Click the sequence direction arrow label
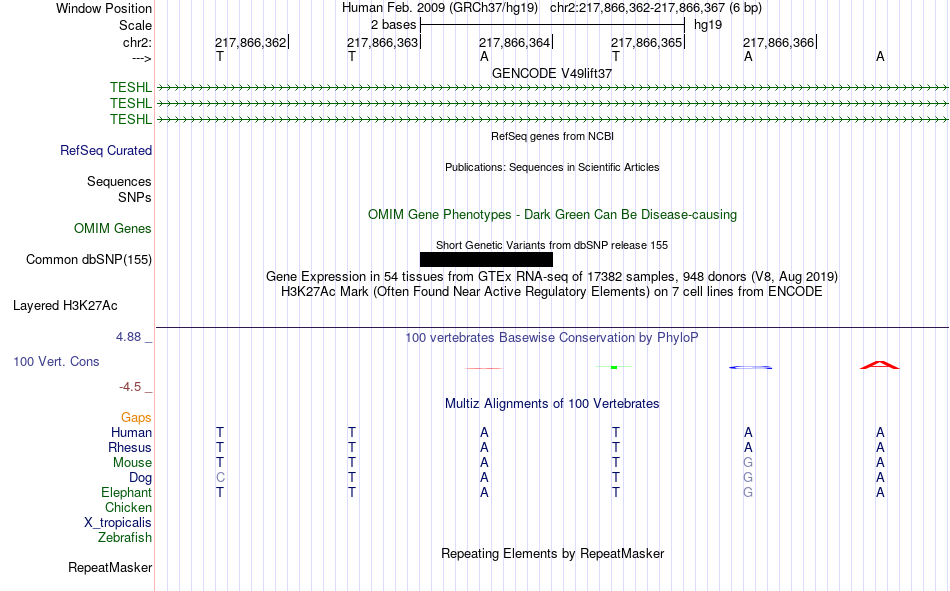This screenshot has width=950, height=591. point(142,58)
